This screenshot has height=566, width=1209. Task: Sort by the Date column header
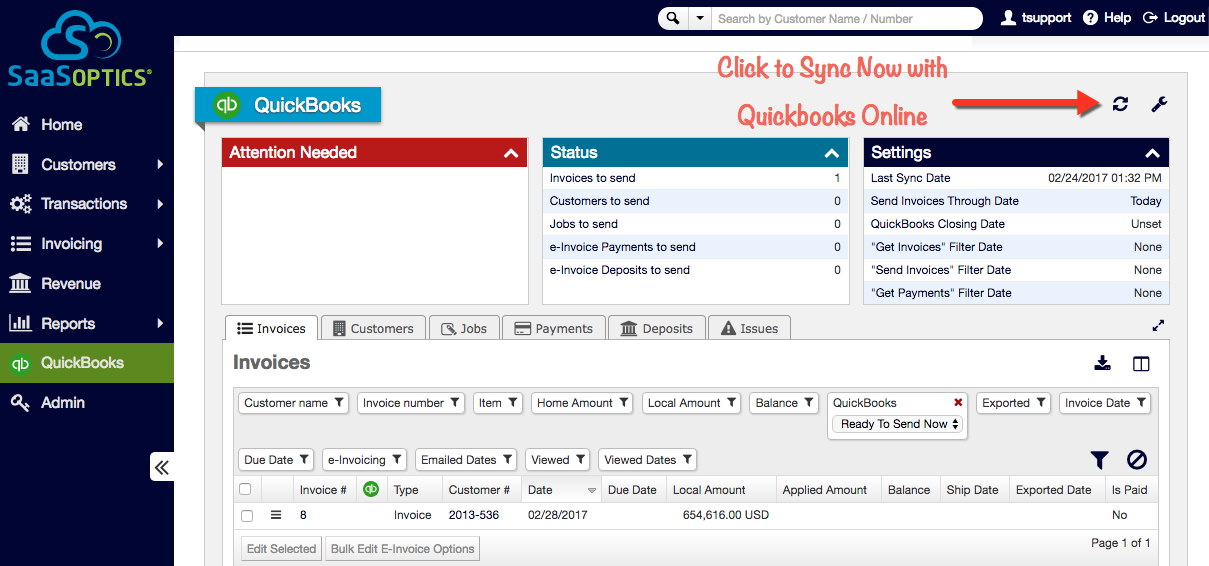[x=562, y=490]
